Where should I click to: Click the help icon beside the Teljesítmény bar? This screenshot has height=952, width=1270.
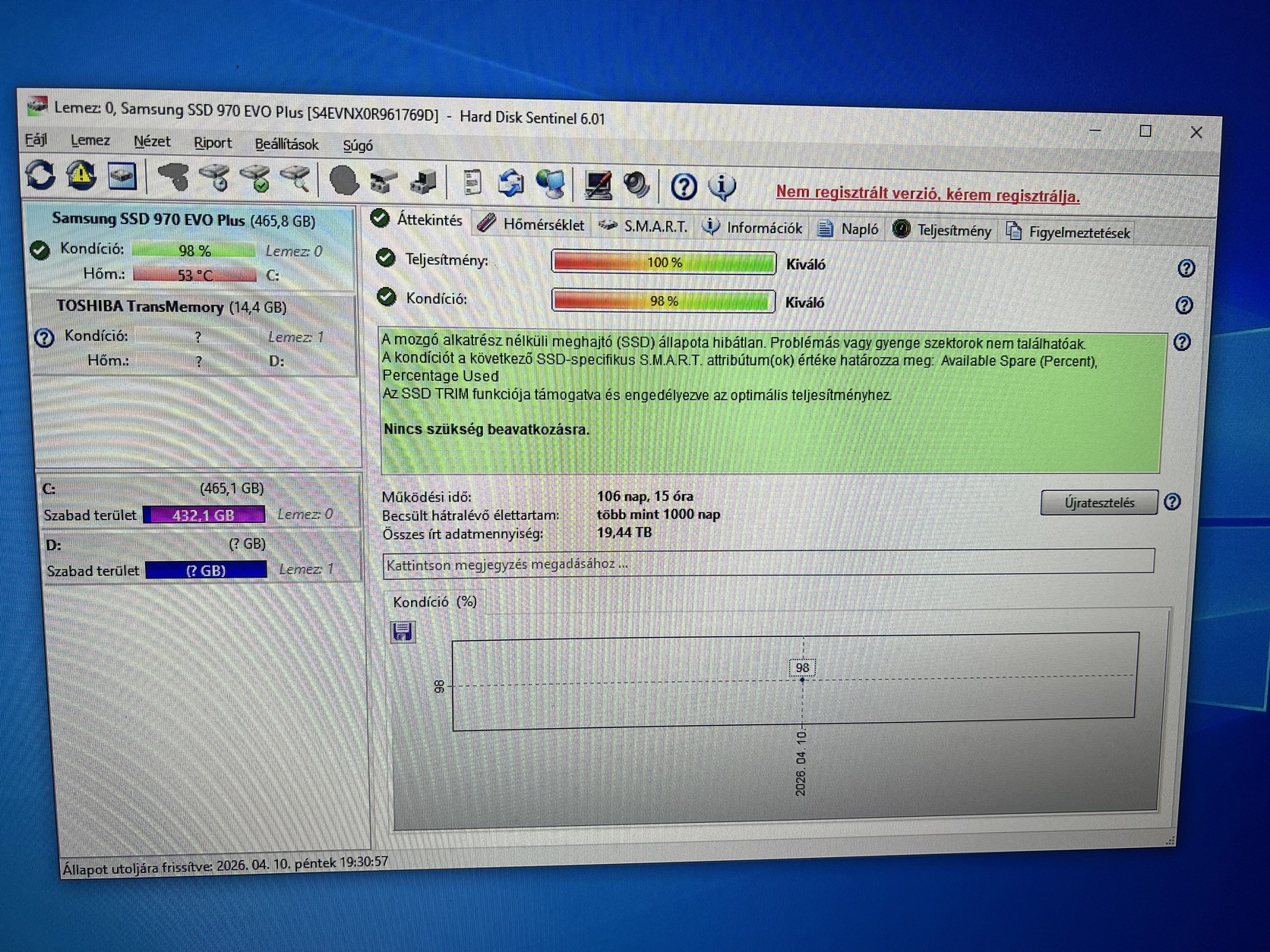pos(1186,268)
